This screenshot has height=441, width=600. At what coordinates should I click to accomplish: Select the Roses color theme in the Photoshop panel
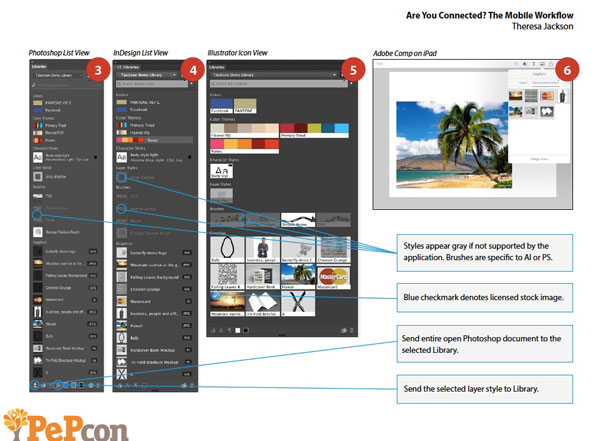tap(44, 140)
